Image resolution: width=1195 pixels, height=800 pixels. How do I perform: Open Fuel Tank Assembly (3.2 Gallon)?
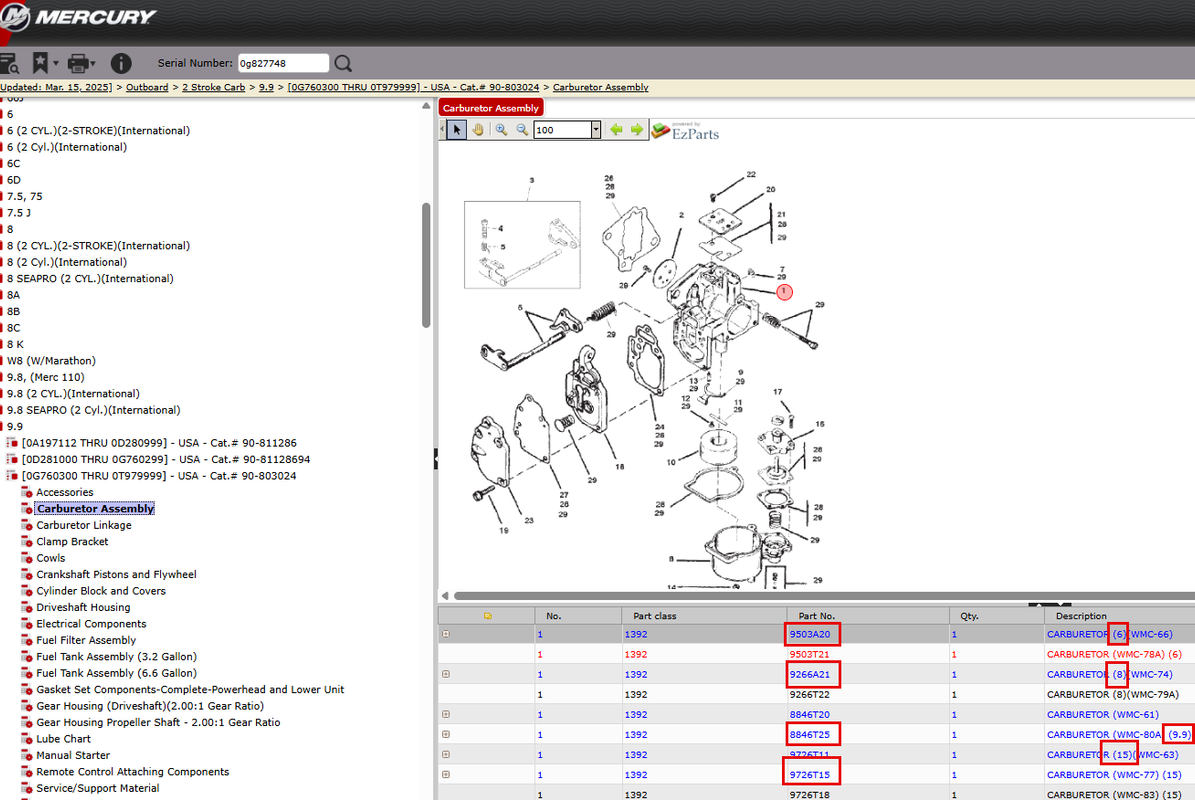click(x=117, y=657)
